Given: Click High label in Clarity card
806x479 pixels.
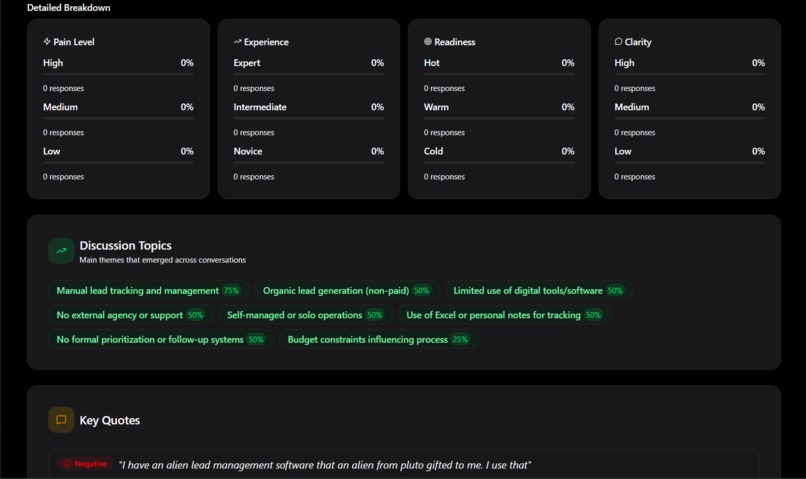Looking at the screenshot, I should coord(625,63).
